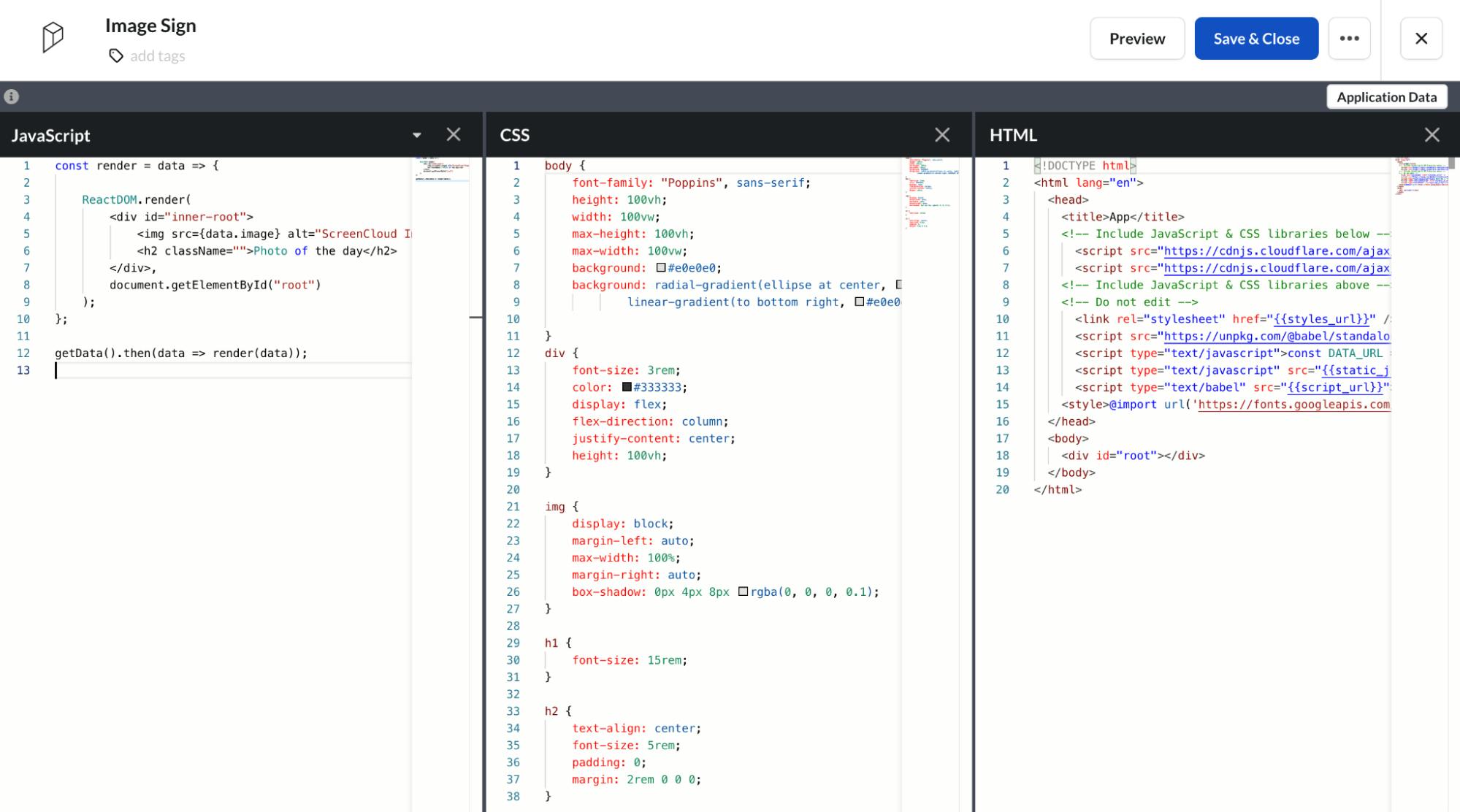Image resolution: width=1460 pixels, height=812 pixels.
Task: Click the 'ReactDOM.render(' line
Action: tap(137, 200)
